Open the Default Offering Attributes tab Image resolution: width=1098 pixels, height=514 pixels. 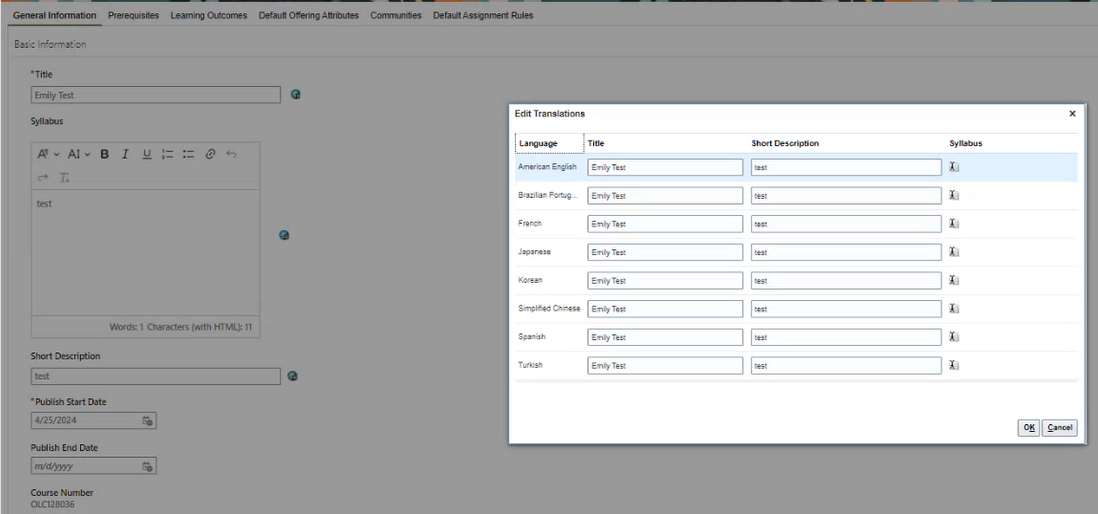pos(309,15)
